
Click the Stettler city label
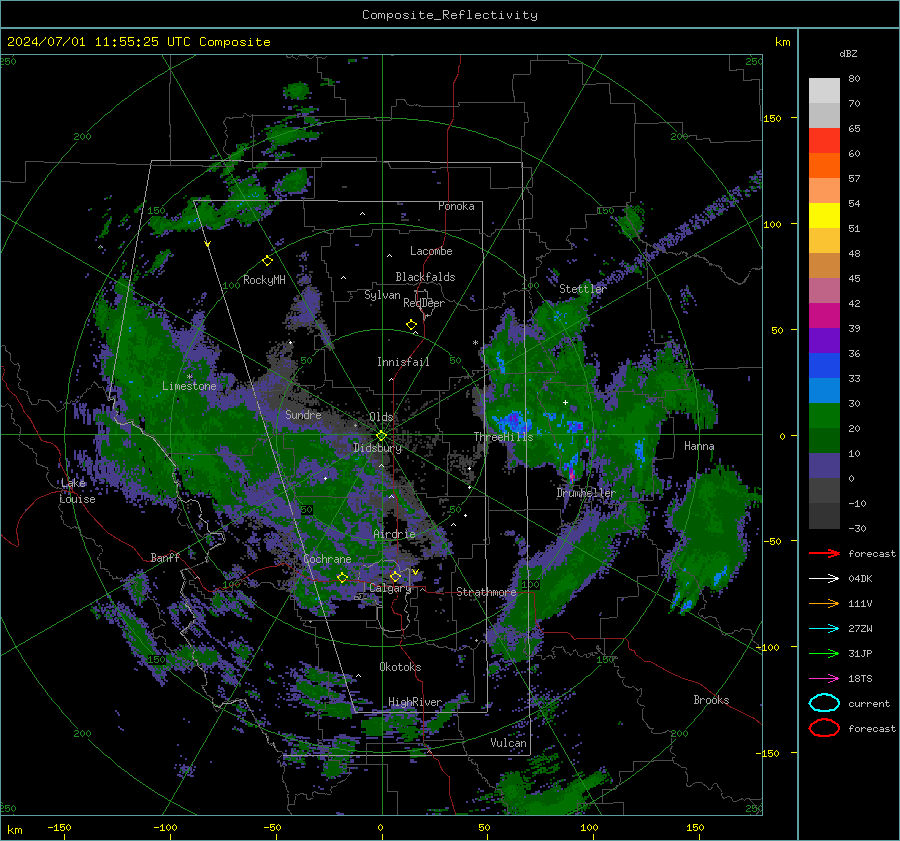(583, 289)
